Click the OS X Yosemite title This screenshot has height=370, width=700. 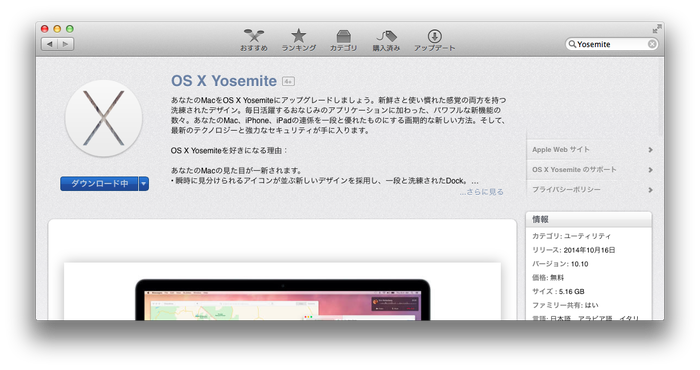(x=224, y=81)
